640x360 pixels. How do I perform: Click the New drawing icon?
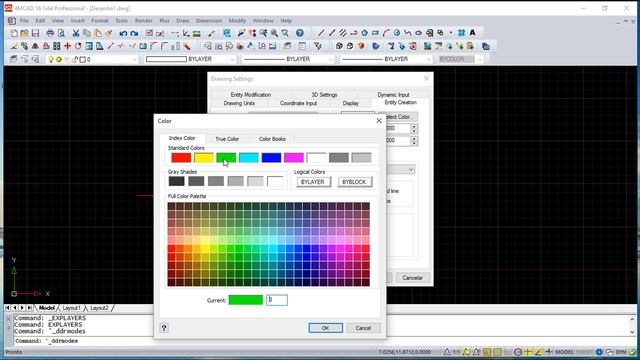click(x=14, y=33)
